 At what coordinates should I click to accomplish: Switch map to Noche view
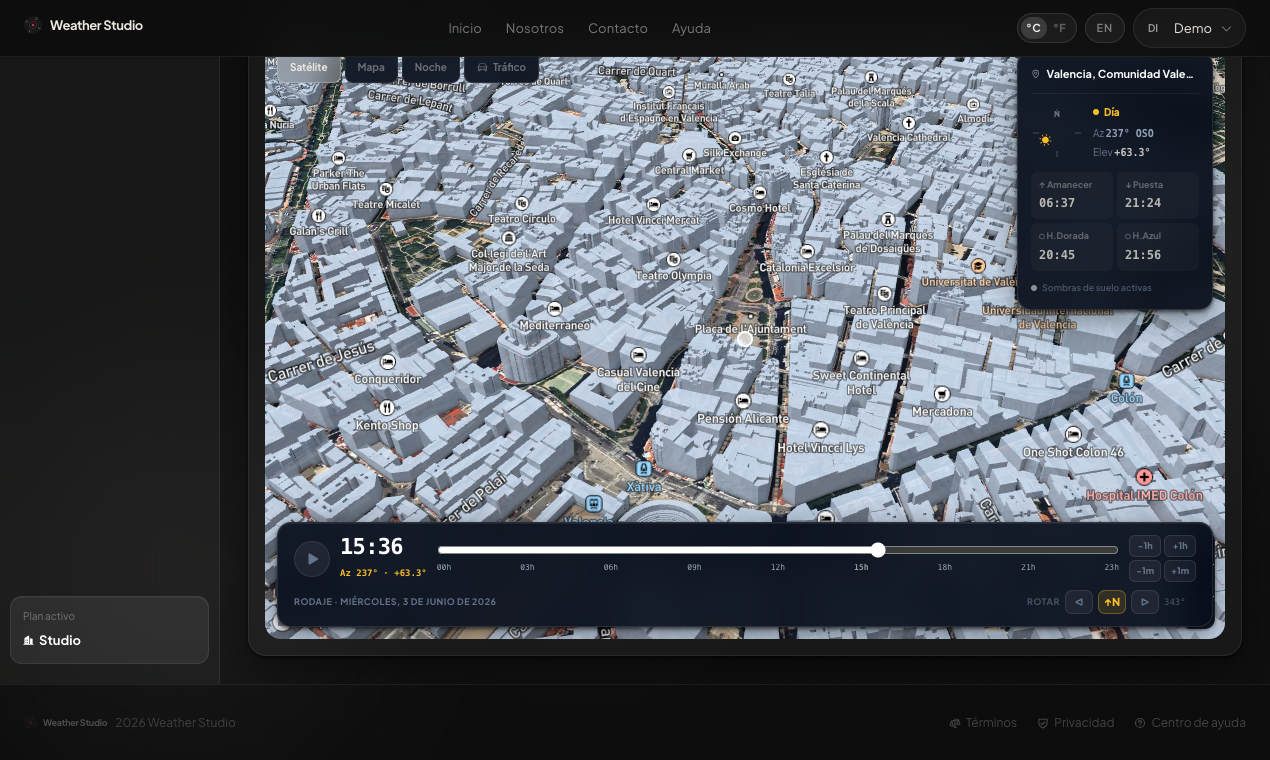430,68
